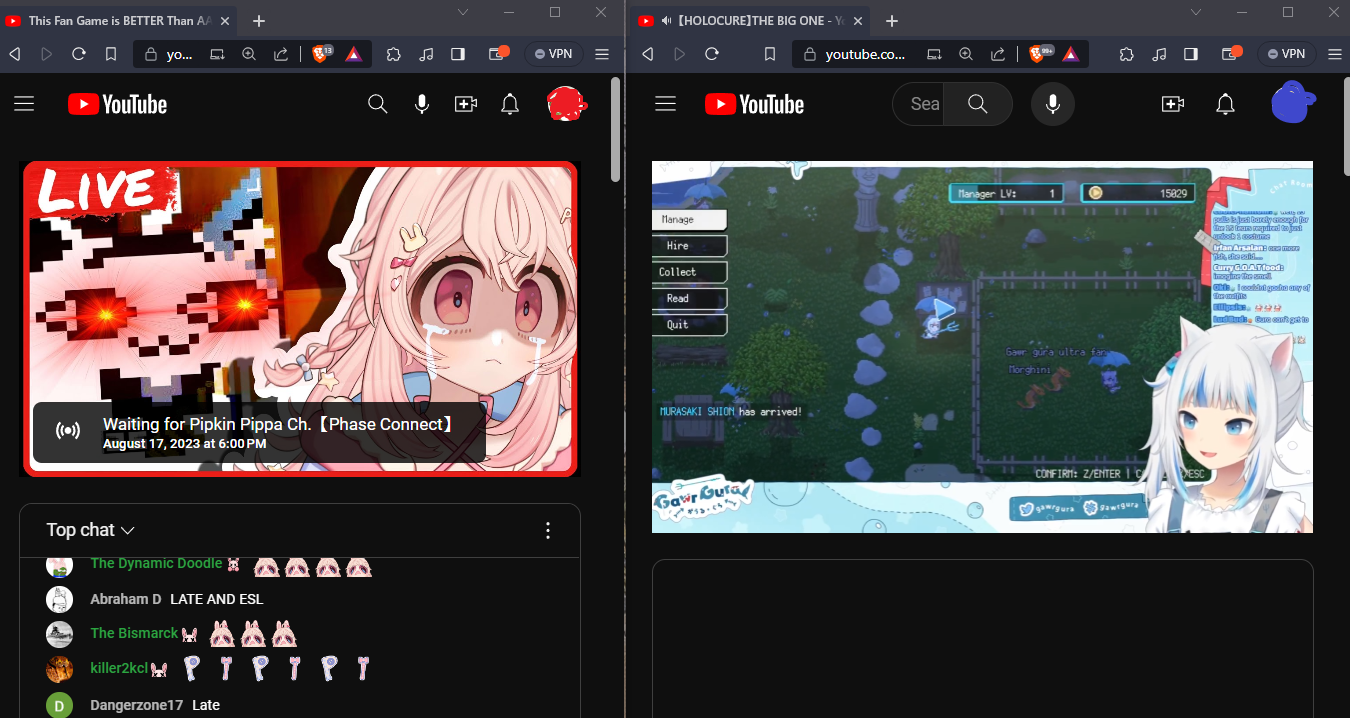Open Brave Shields in the Pipkin Pippa window

coord(322,54)
